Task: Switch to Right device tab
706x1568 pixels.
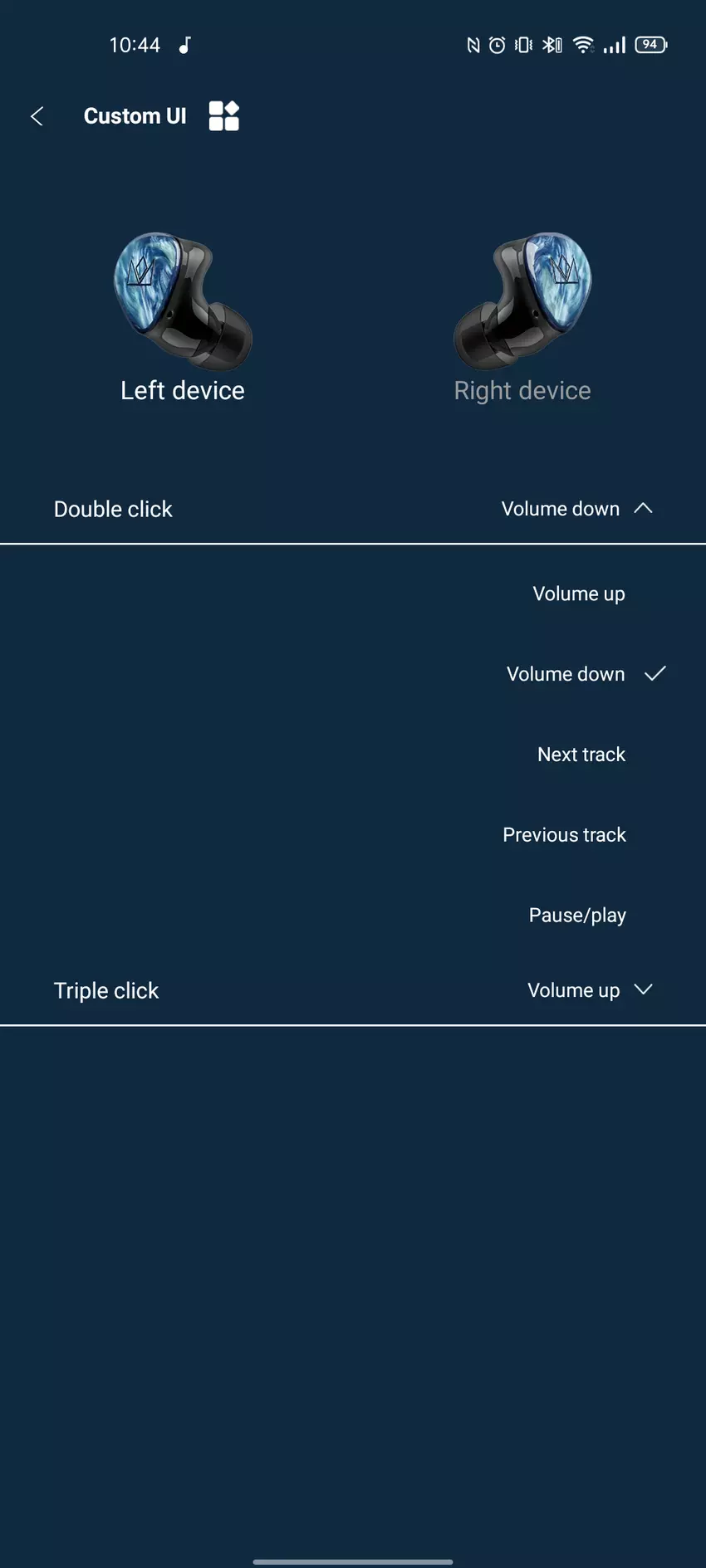Action: point(522,391)
